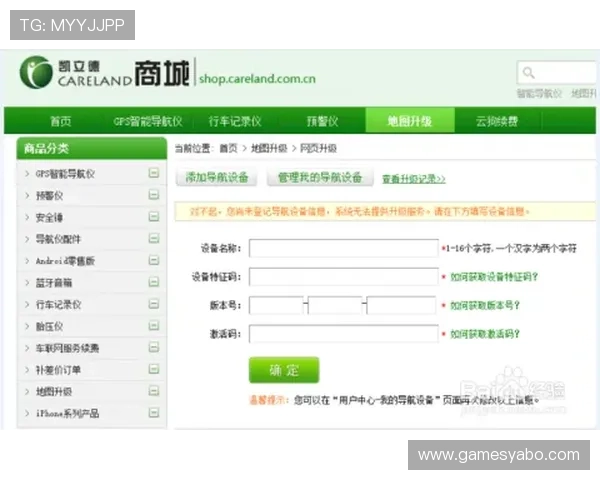Open the GPS智能导航仪 navigation tab

click(x=148, y=121)
